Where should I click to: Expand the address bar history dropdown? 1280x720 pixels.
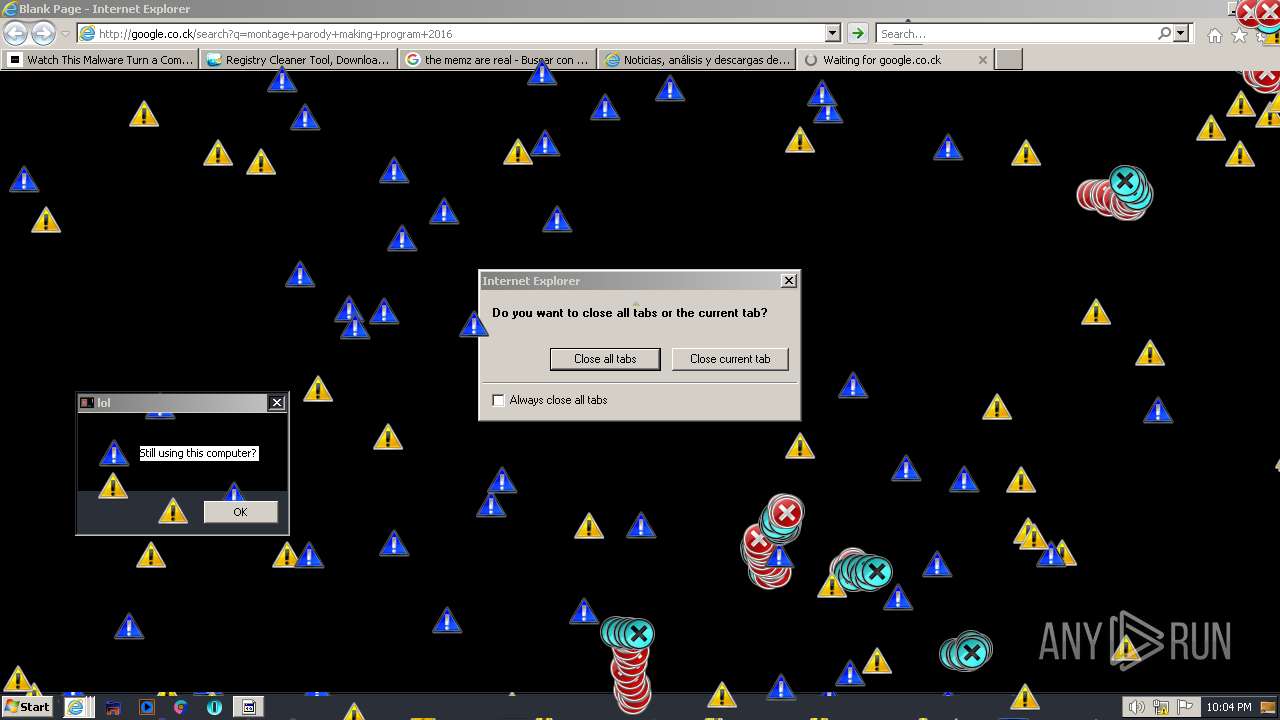832,33
